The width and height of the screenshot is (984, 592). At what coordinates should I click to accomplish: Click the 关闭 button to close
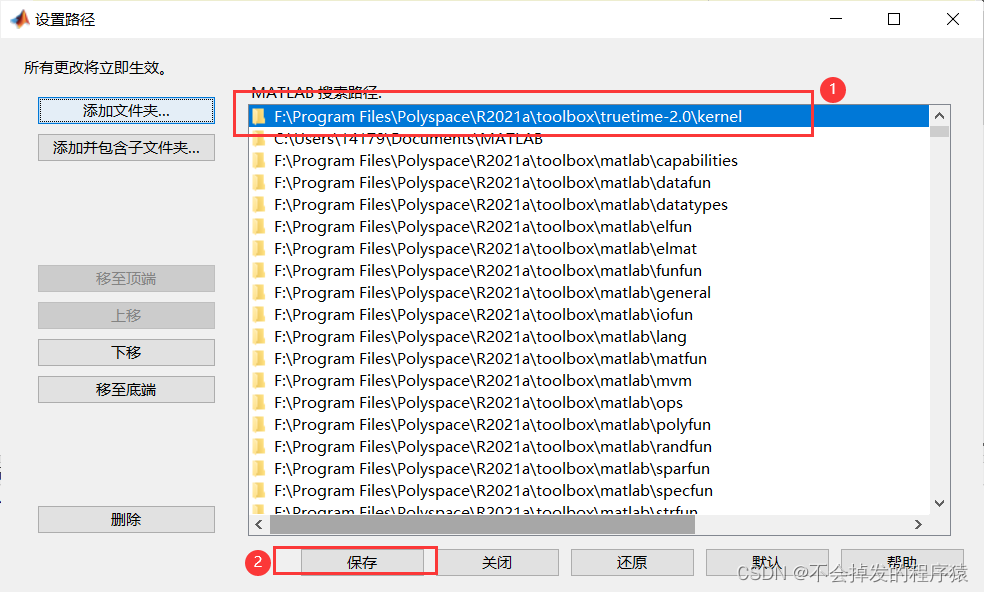tap(499, 562)
